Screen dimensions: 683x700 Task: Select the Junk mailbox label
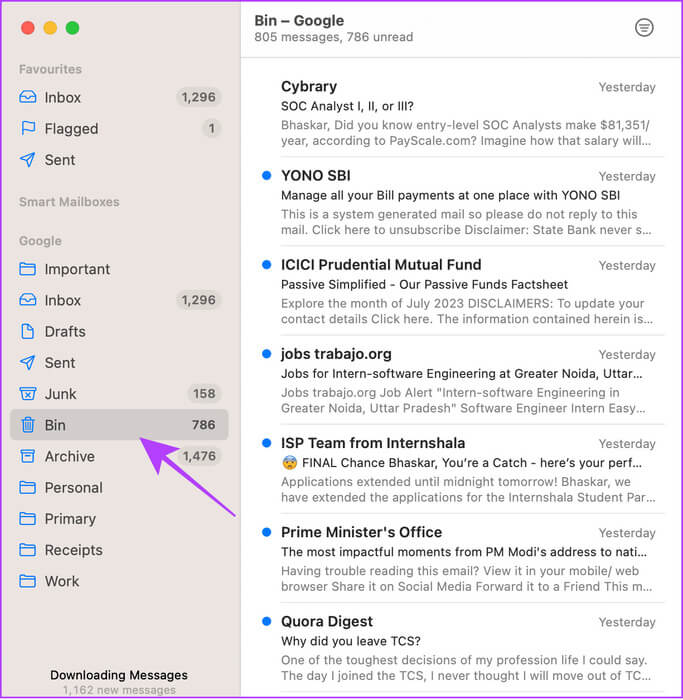click(60, 394)
